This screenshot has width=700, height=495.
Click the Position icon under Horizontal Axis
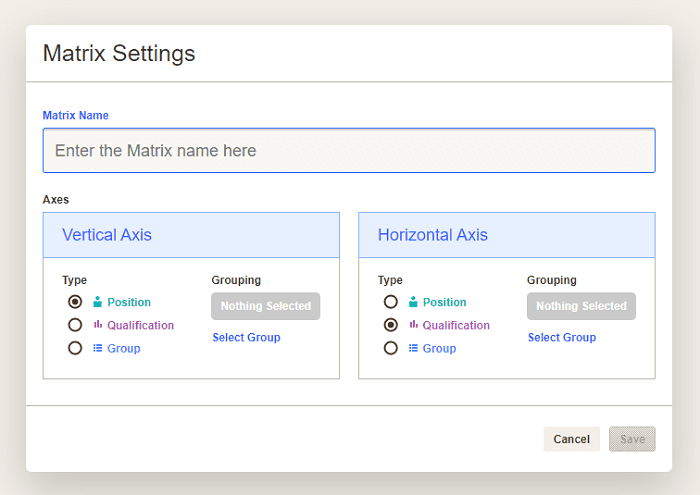pyautogui.click(x=413, y=302)
